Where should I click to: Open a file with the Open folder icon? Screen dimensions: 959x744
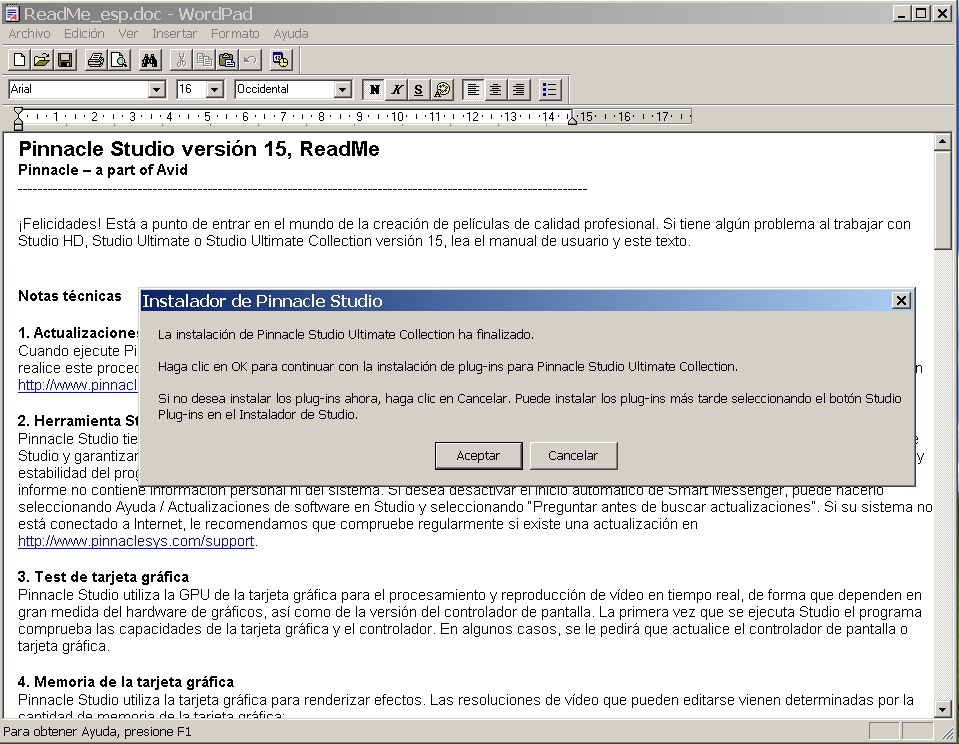click(x=42, y=60)
